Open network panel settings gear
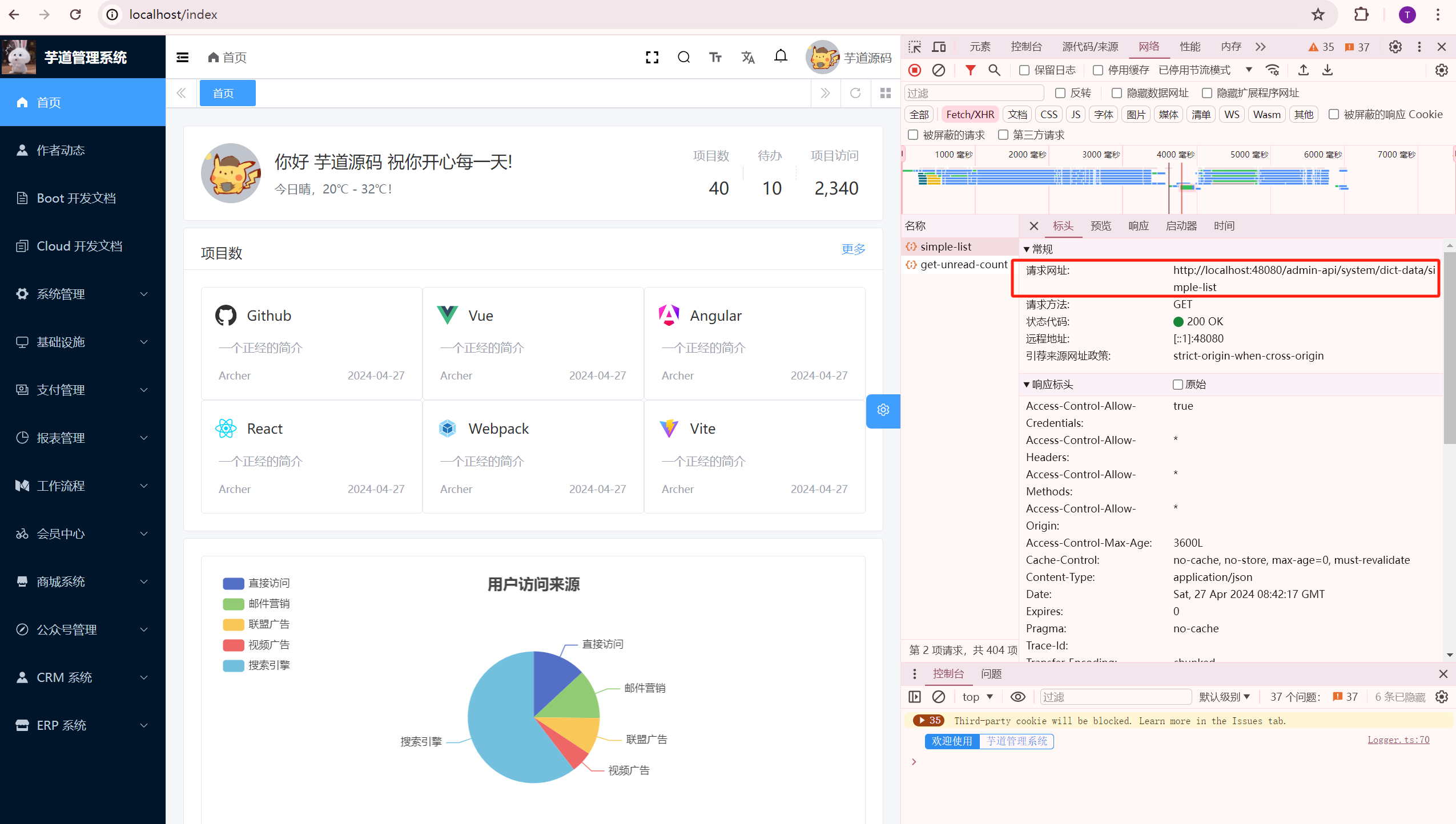Image resolution: width=1456 pixels, height=824 pixels. click(x=1442, y=70)
